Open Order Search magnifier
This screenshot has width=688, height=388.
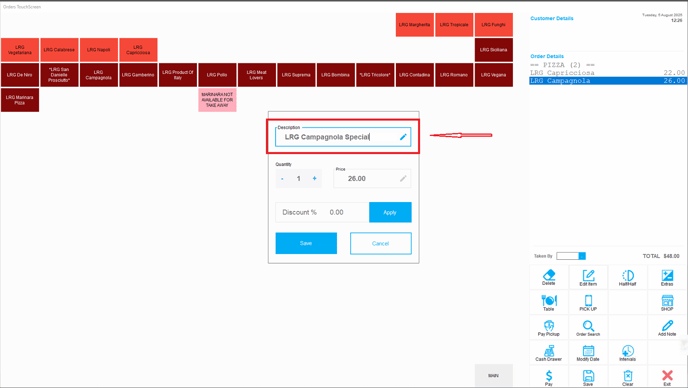pyautogui.click(x=588, y=327)
